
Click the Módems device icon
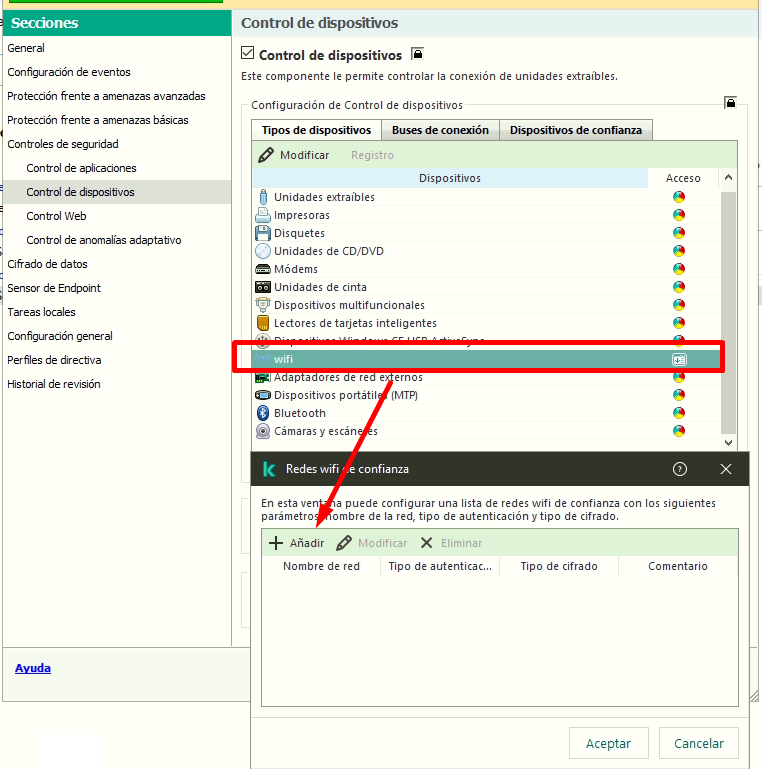click(x=263, y=269)
